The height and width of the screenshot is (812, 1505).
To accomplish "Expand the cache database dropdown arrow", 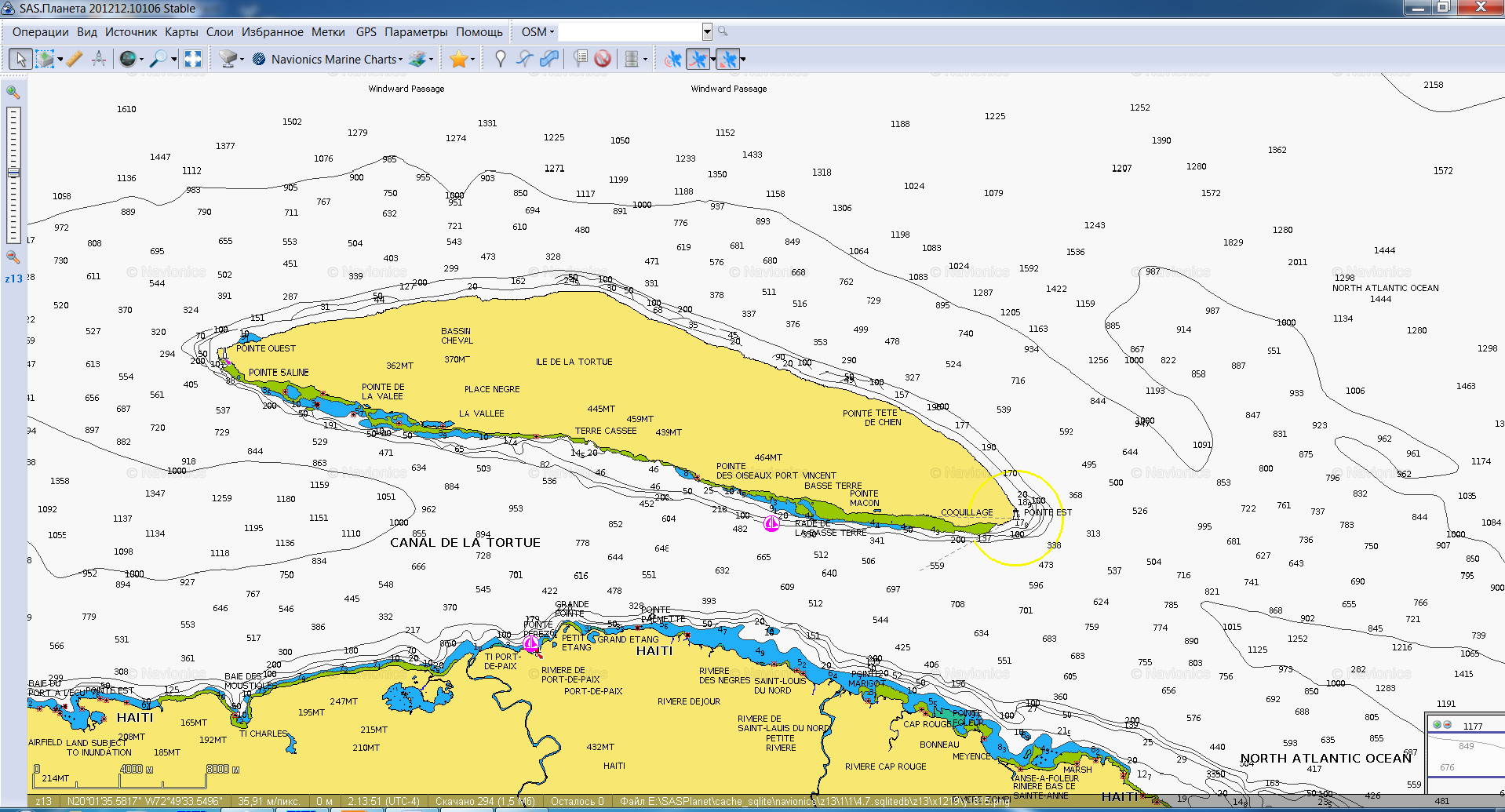I will click(x=645, y=59).
